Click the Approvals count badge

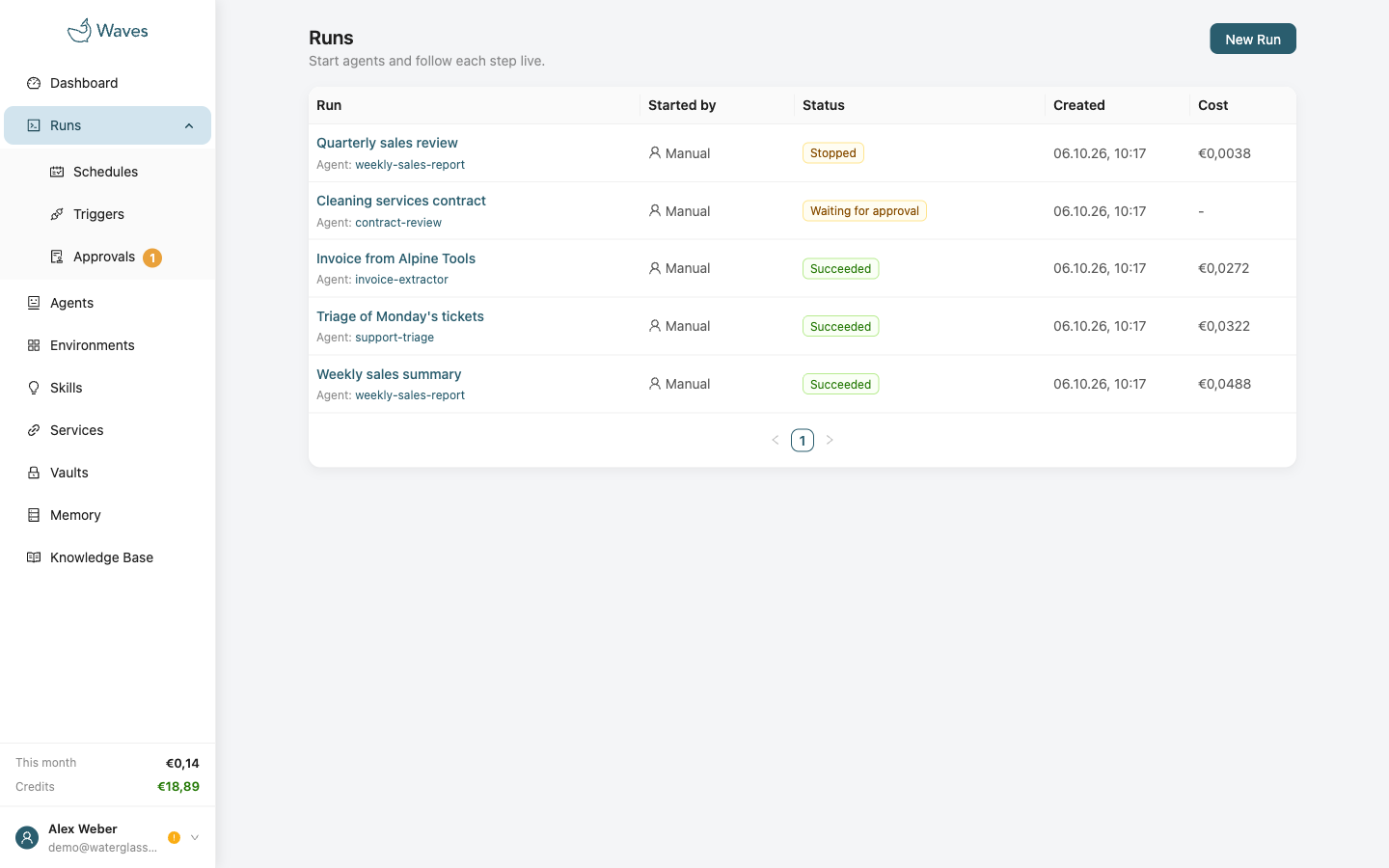tap(152, 258)
